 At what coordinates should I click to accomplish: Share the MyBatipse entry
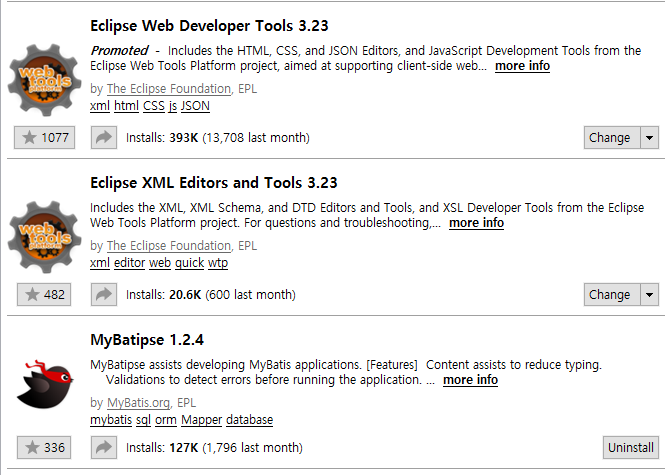coord(104,448)
